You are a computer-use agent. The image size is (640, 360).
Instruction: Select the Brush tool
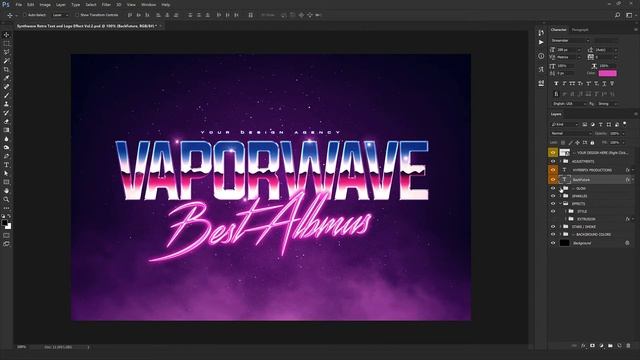pos(7,96)
